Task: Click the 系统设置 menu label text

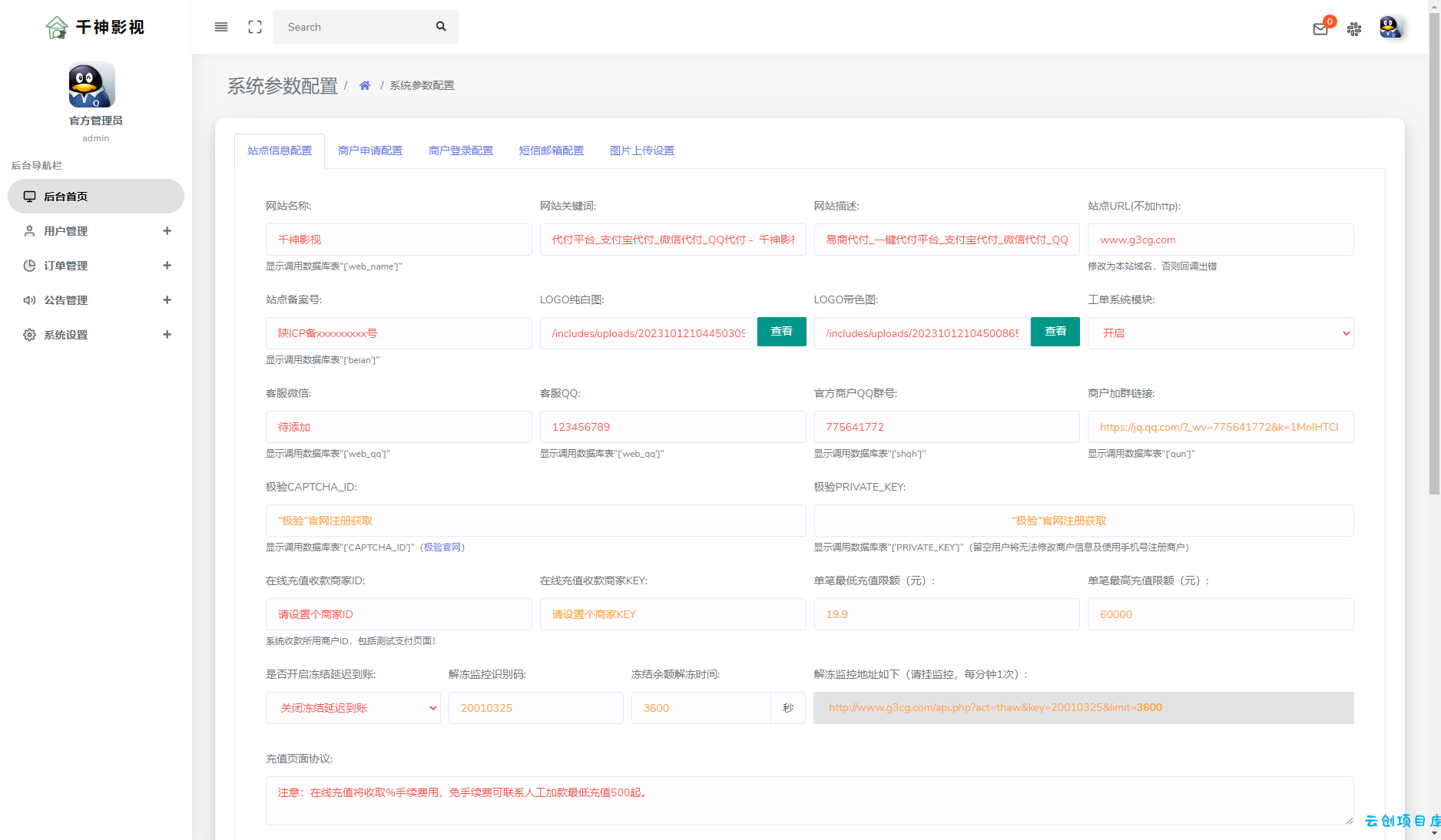Action: click(x=66, y=335)
